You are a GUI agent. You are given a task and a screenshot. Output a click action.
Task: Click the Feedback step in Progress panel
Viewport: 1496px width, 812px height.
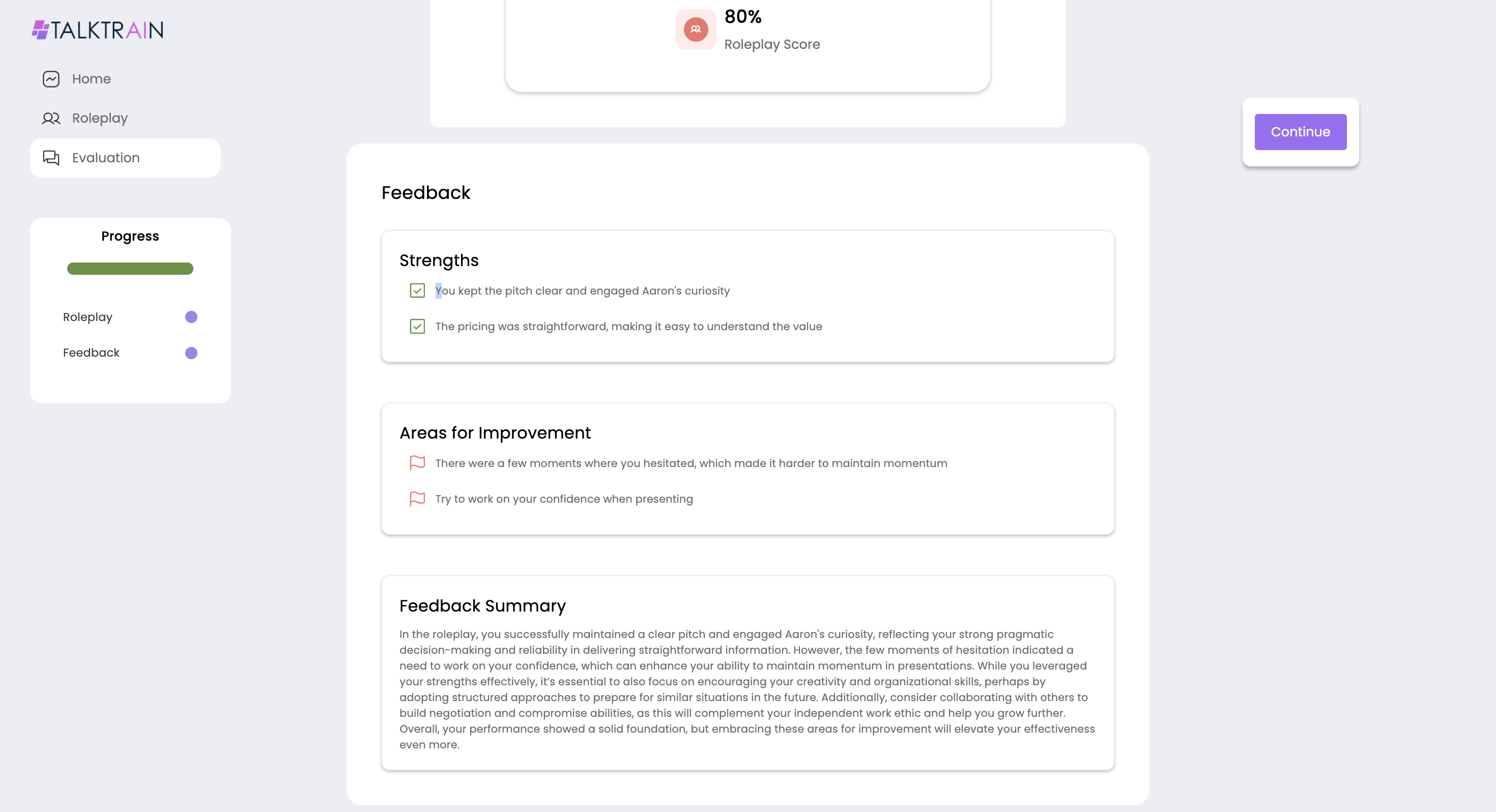(91, 353)
